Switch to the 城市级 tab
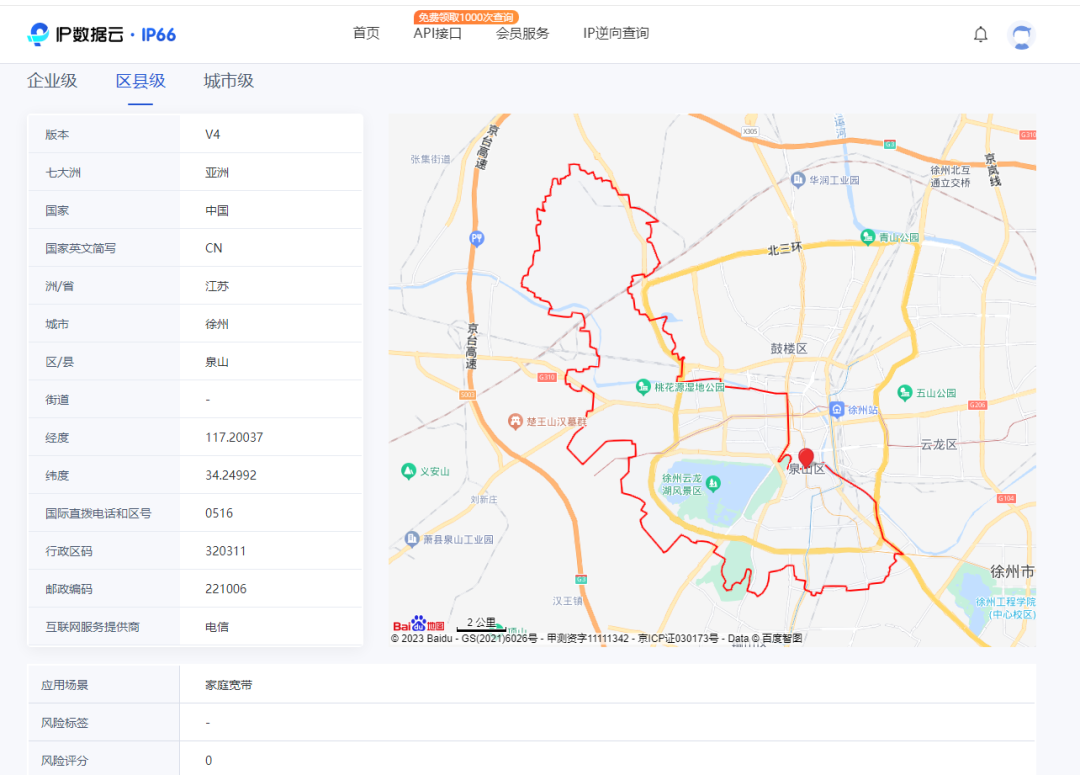 pyautogui.click(x=229, y=81)
